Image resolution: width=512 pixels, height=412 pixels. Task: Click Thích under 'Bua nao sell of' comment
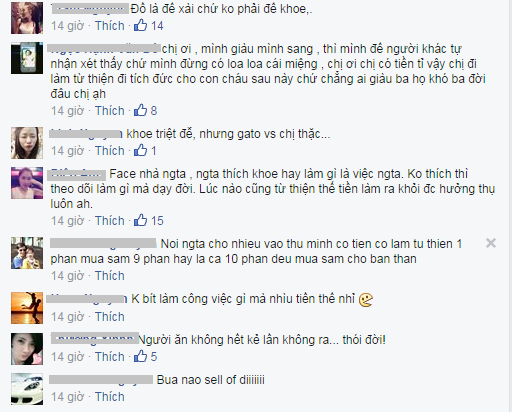pos(110,397)
